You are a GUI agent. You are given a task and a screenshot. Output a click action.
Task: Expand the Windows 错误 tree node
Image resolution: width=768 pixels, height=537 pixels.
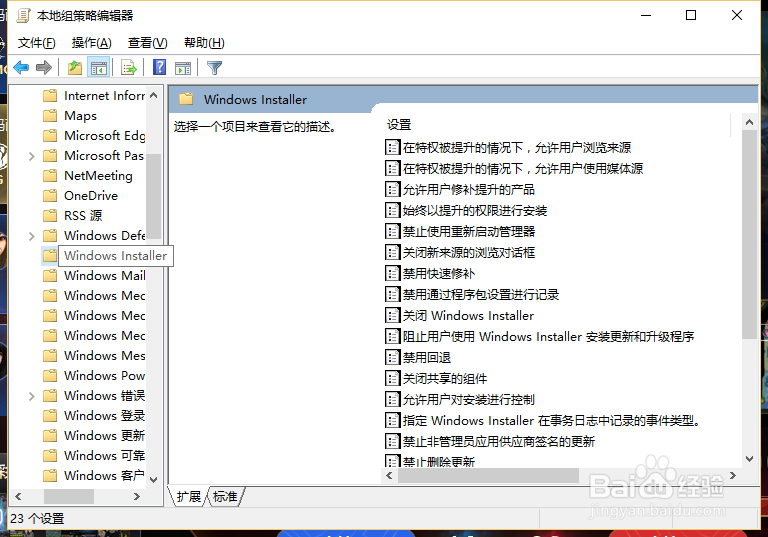(x=31, y=396)
